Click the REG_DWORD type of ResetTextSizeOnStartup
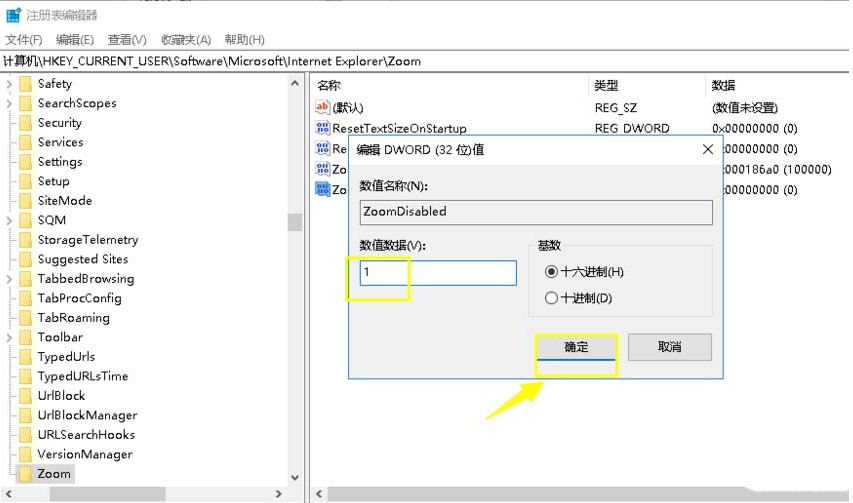 tap(632, 128)
